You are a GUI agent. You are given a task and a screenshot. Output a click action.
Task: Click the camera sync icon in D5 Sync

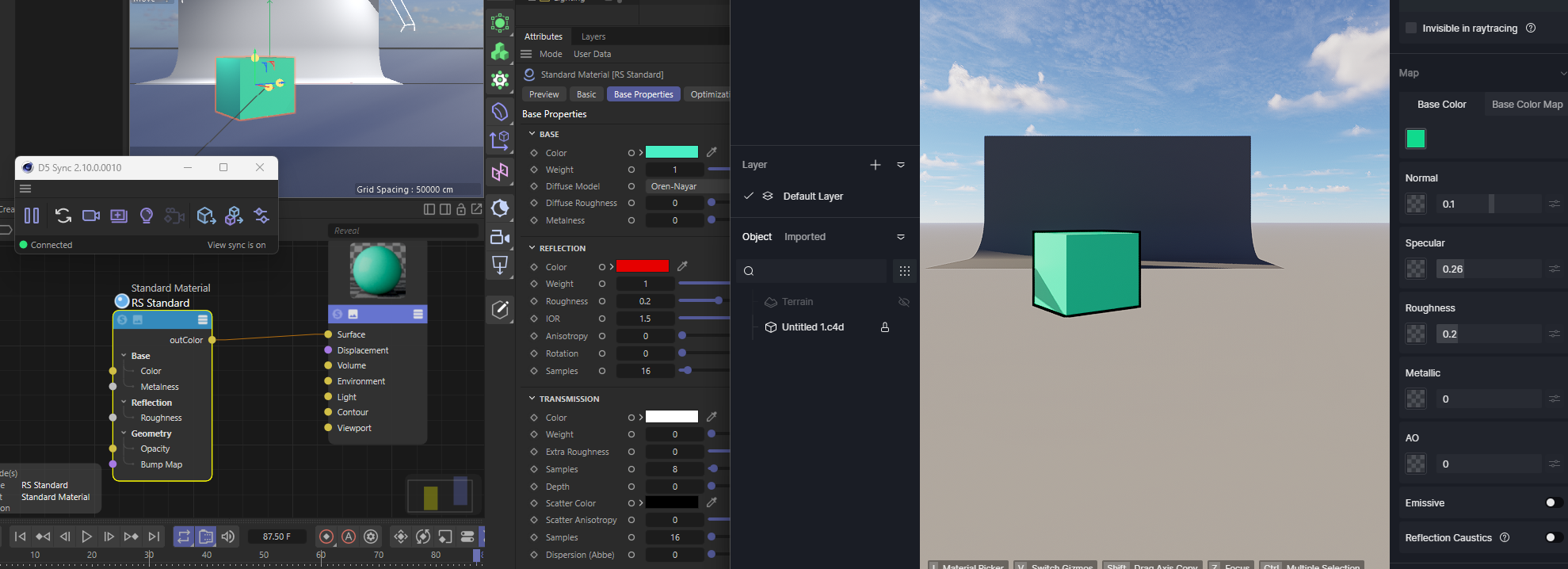(x=91, y=216)
